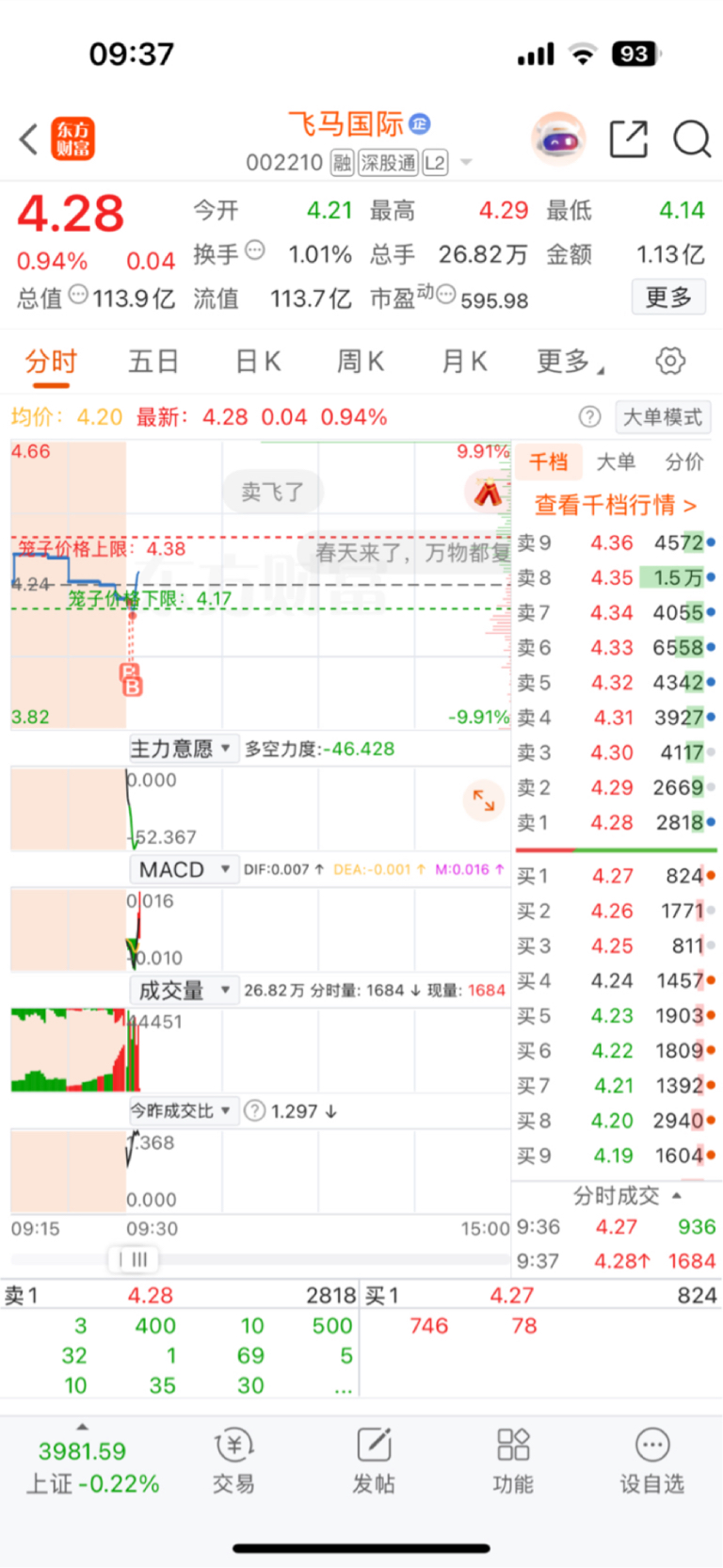Open the 东方财富 orange logo
Image resolution: width=723 pixels, height=1568 pixels.
tap(72, 139)
